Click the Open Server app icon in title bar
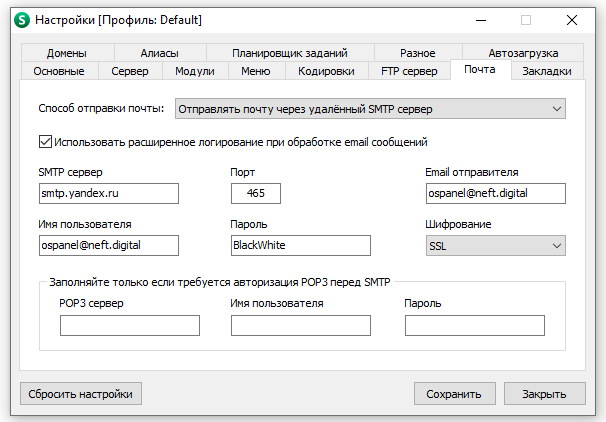The height and width of the screenshot is (422, 606). pos(19,19)
